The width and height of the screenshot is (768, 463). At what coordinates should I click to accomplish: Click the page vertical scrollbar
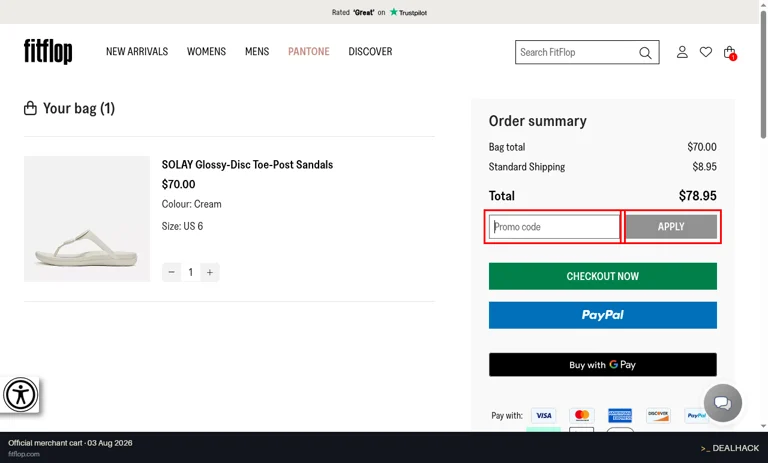763,73
